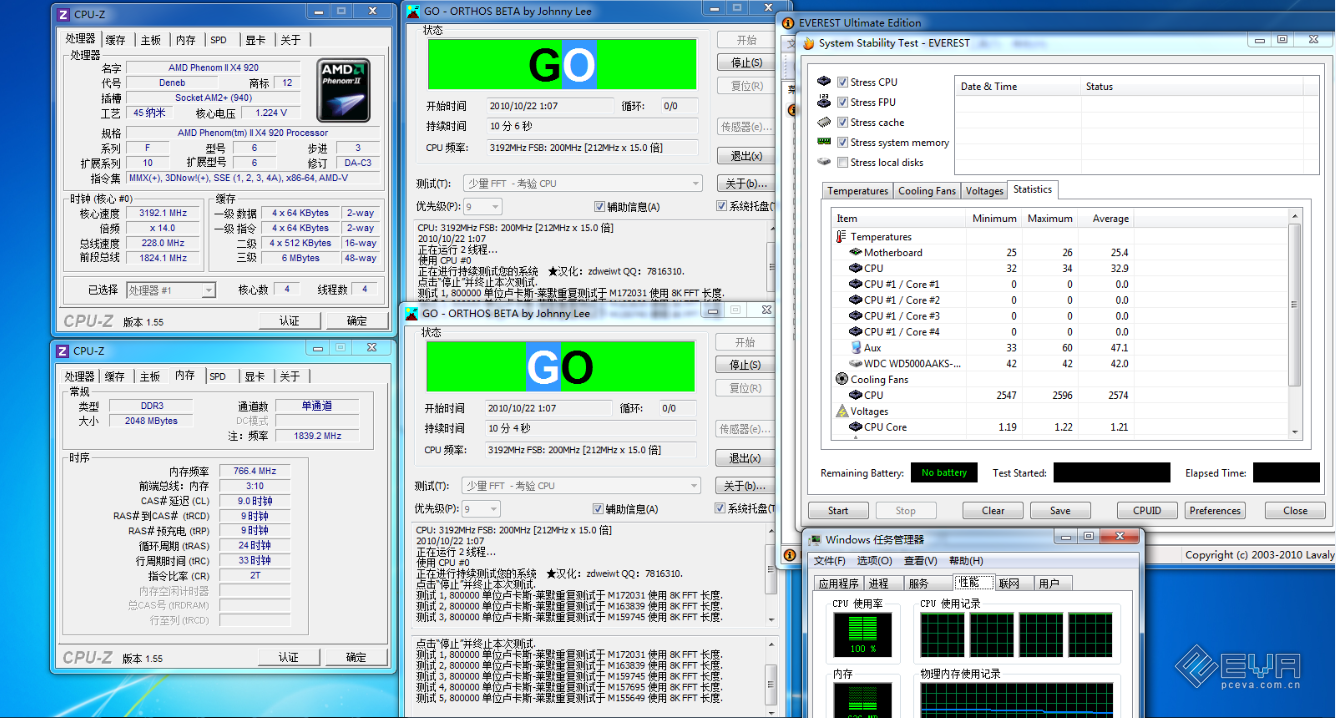The image size is (1336, 718).
Task: Uncheck the Stress system memory checkbox
Action: [x=843, y=142]
